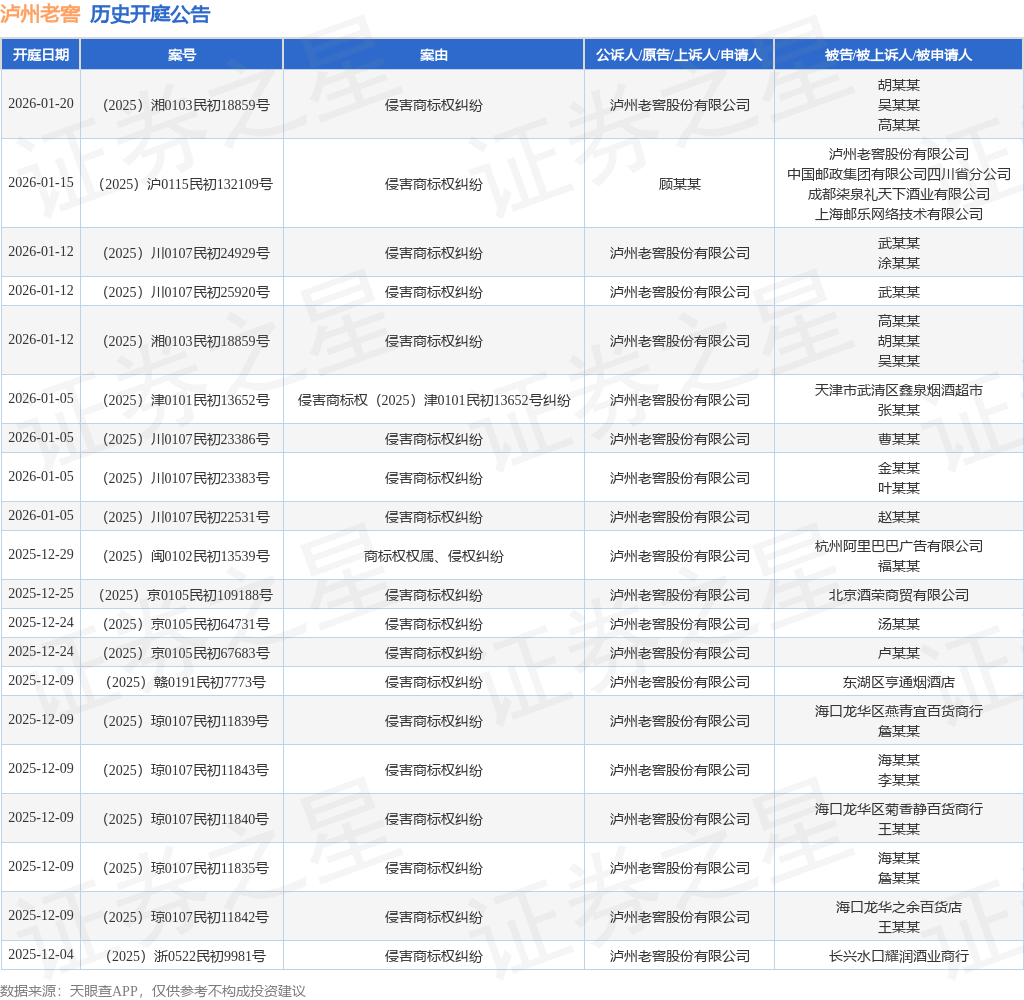Click defendant 中国邮政集团有限公司四川省分公司
The width and height of the screenshot is (1024, 1000).
click(x=899, y=174)
